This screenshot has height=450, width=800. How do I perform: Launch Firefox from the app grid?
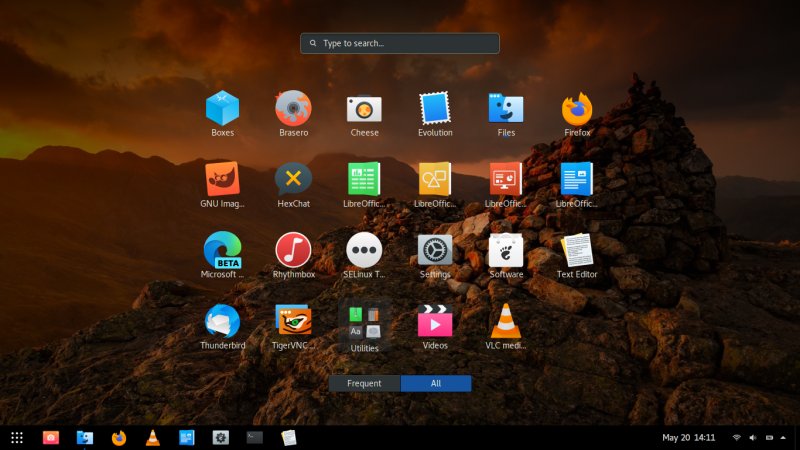point(577,108)
